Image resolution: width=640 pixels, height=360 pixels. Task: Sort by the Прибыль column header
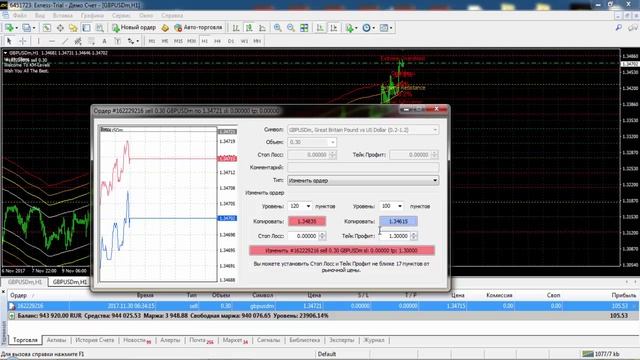point(623,295)
